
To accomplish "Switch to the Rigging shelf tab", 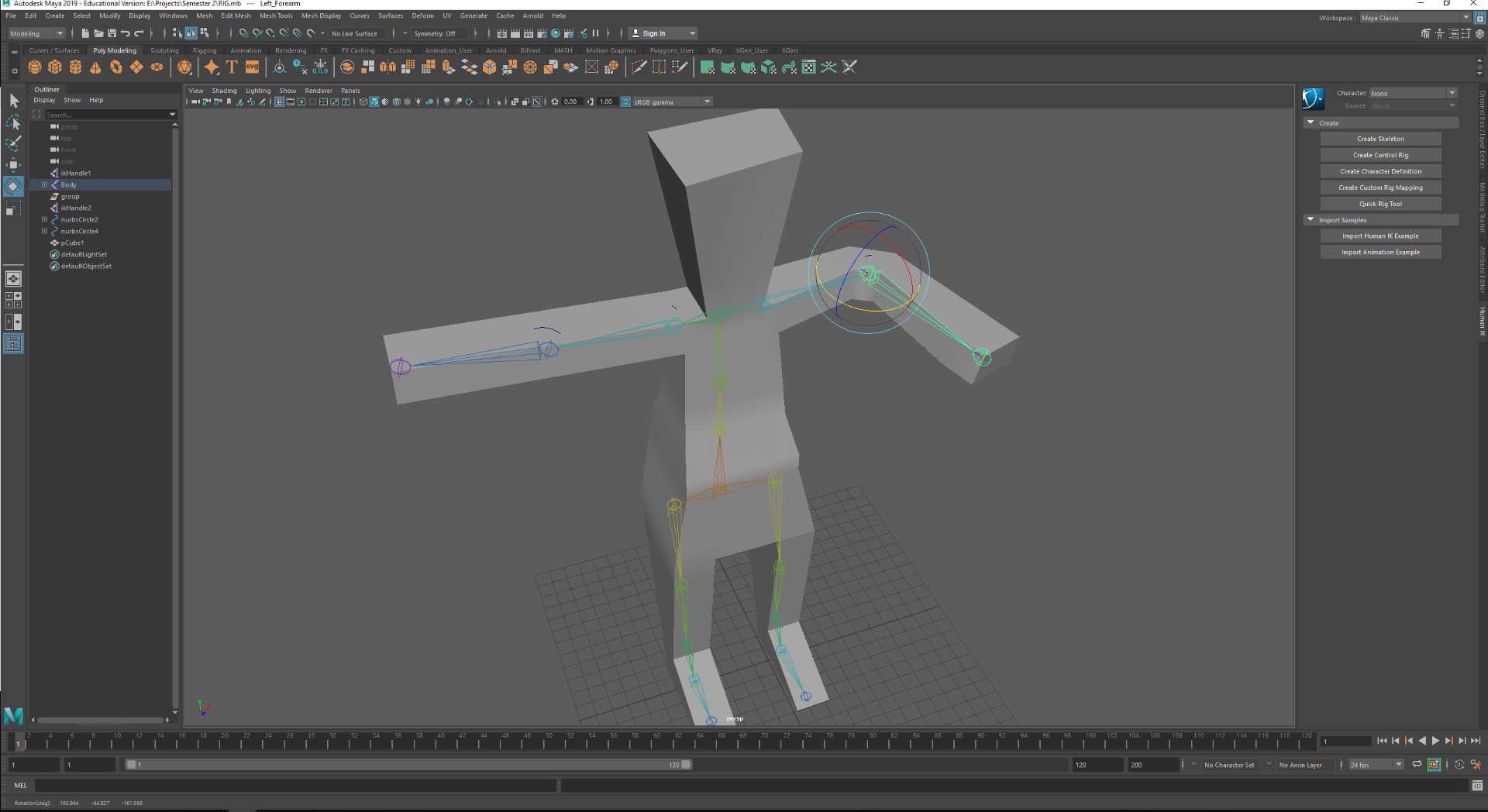I will tap(205, 50).
